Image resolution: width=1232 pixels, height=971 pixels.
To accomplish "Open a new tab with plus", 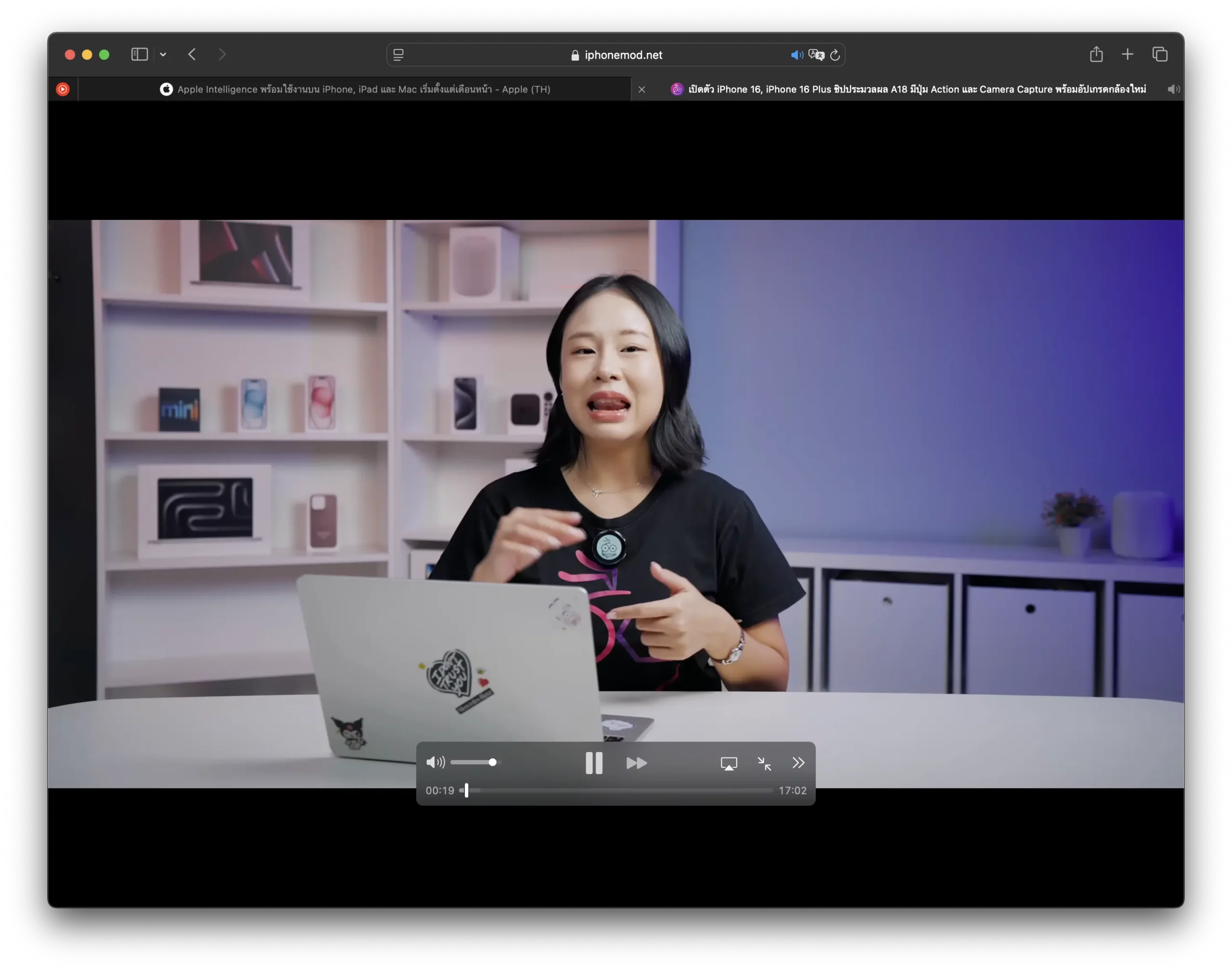I will tap(1128, 54).
